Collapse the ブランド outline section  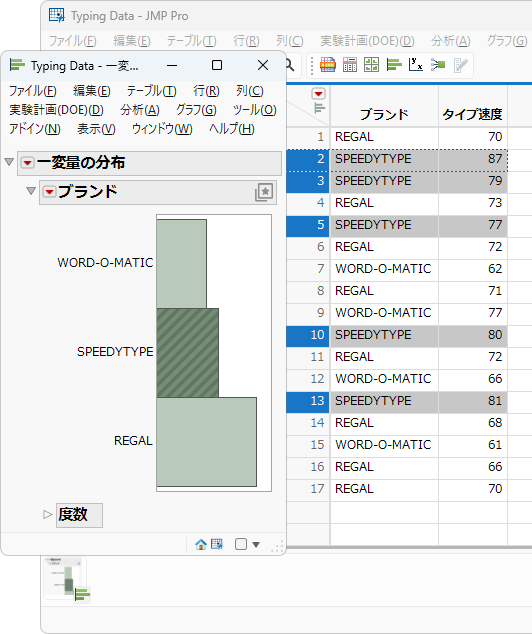pos(31,190)
